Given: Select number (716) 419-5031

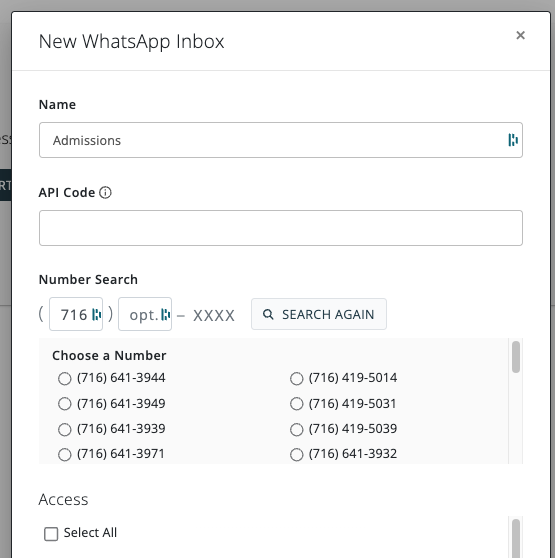Looking at the screenshot, I should [296, 404].
